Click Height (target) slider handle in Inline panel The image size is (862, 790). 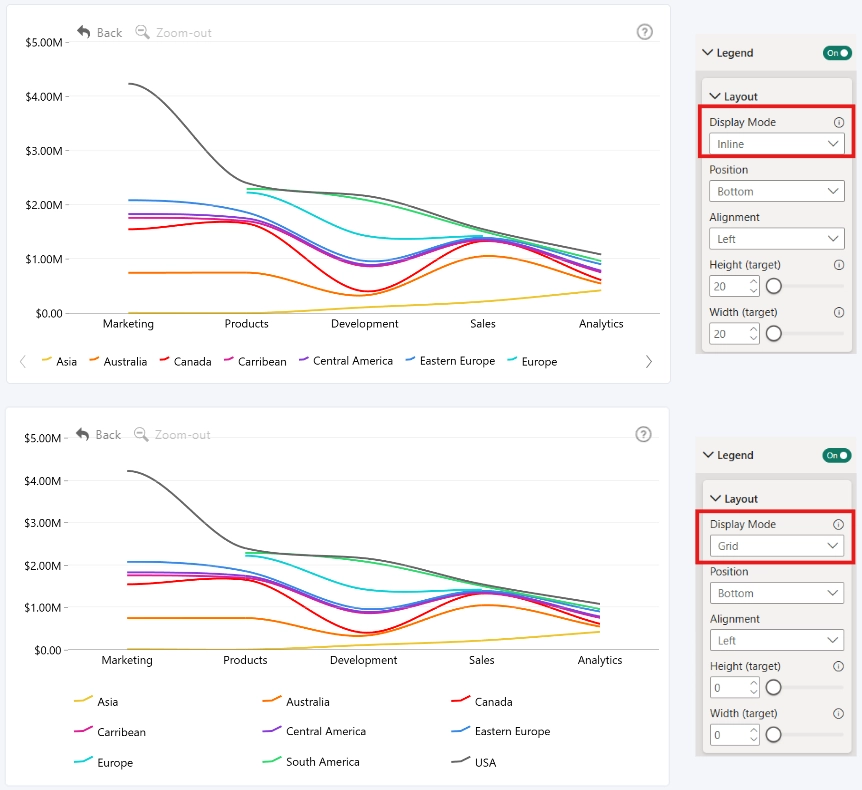[773, 286]
